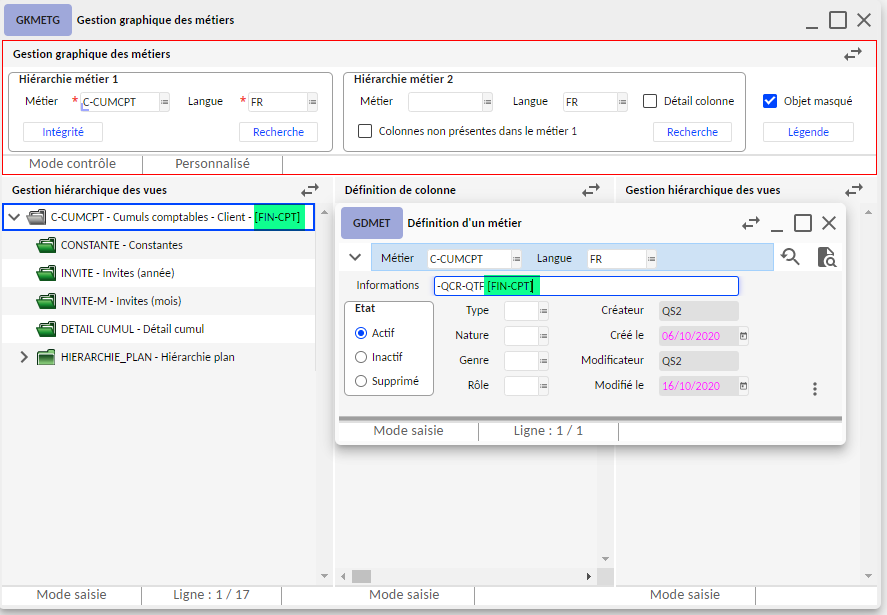Image resolution: width=887 pixels, height=615 pixels.
Task: Click the Légende button
Action: (x=808, y=132)
